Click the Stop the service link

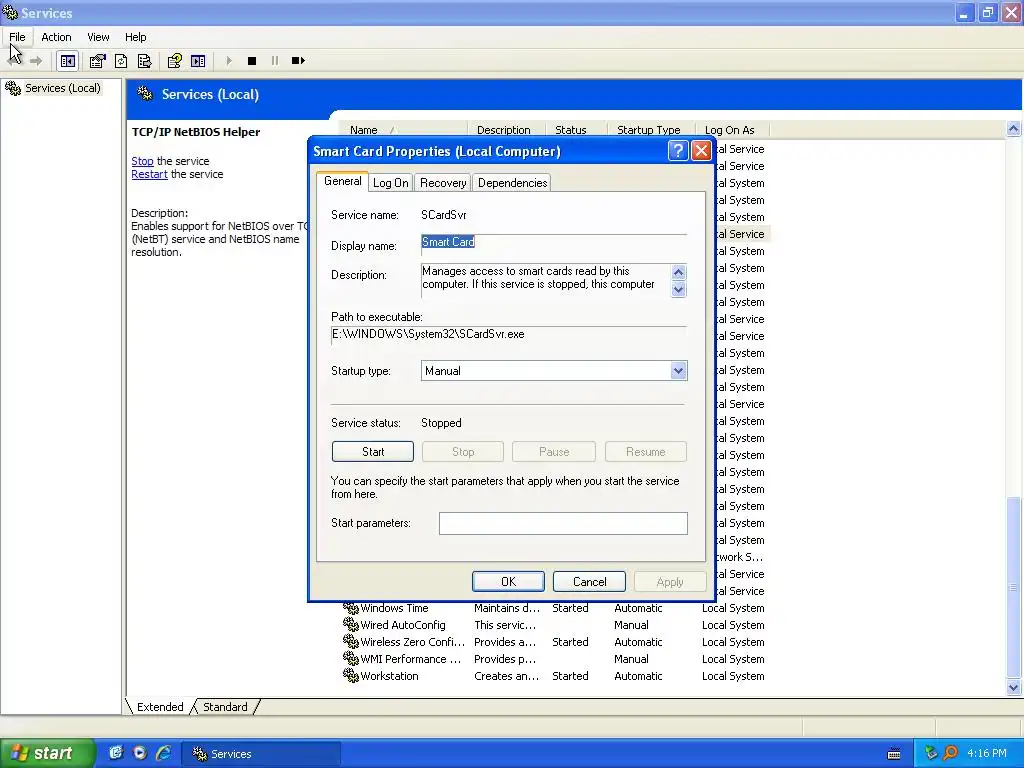pos(142,161)
